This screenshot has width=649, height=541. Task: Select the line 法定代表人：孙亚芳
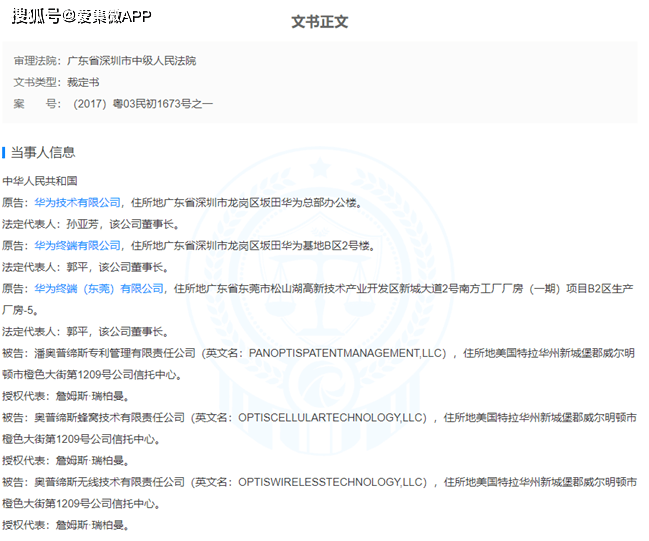[50, 224]
